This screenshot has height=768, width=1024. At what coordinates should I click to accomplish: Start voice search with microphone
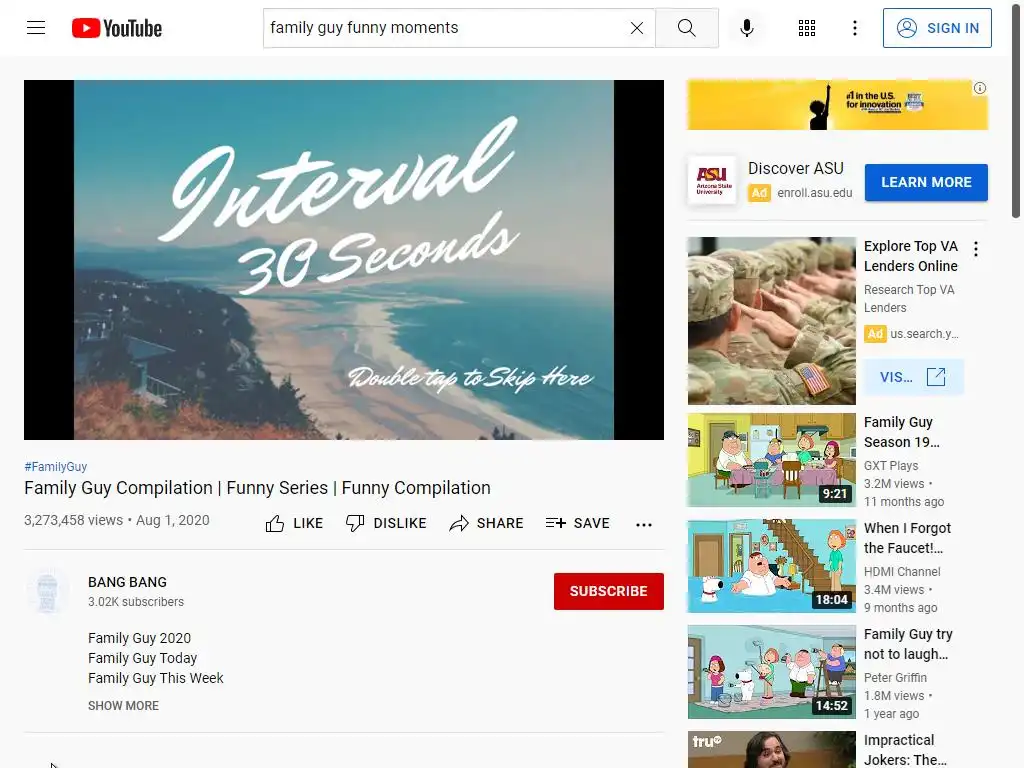(746, 27)
